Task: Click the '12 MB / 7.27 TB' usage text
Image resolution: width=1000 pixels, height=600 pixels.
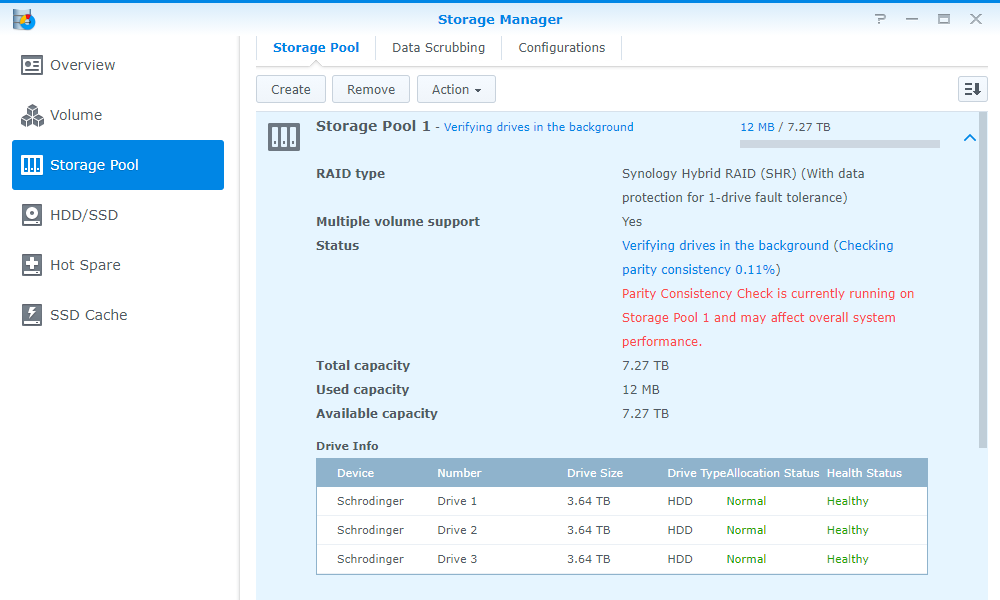Action: [x=785, y=127]
